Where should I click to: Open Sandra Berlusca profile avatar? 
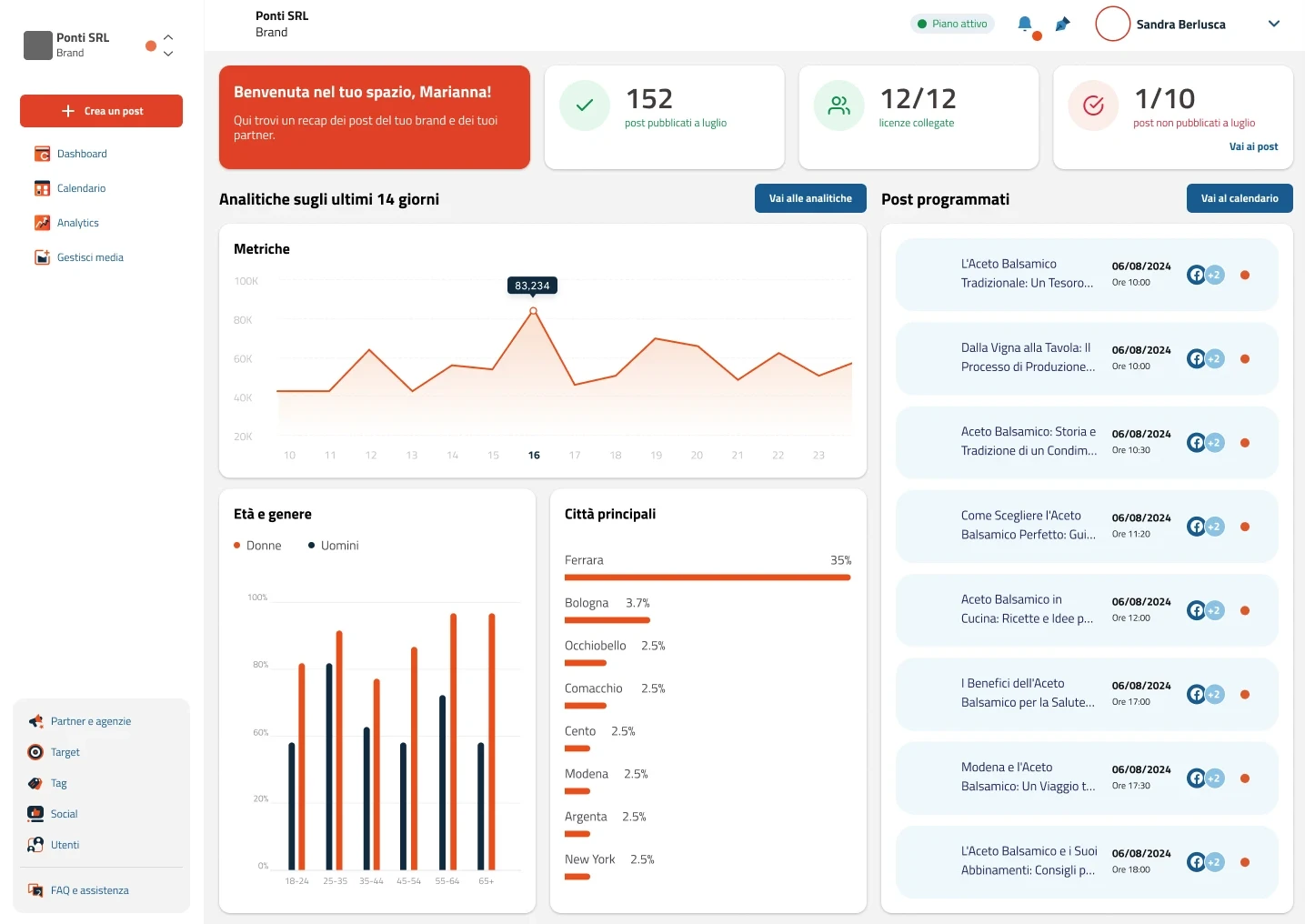click(1112, 25)
